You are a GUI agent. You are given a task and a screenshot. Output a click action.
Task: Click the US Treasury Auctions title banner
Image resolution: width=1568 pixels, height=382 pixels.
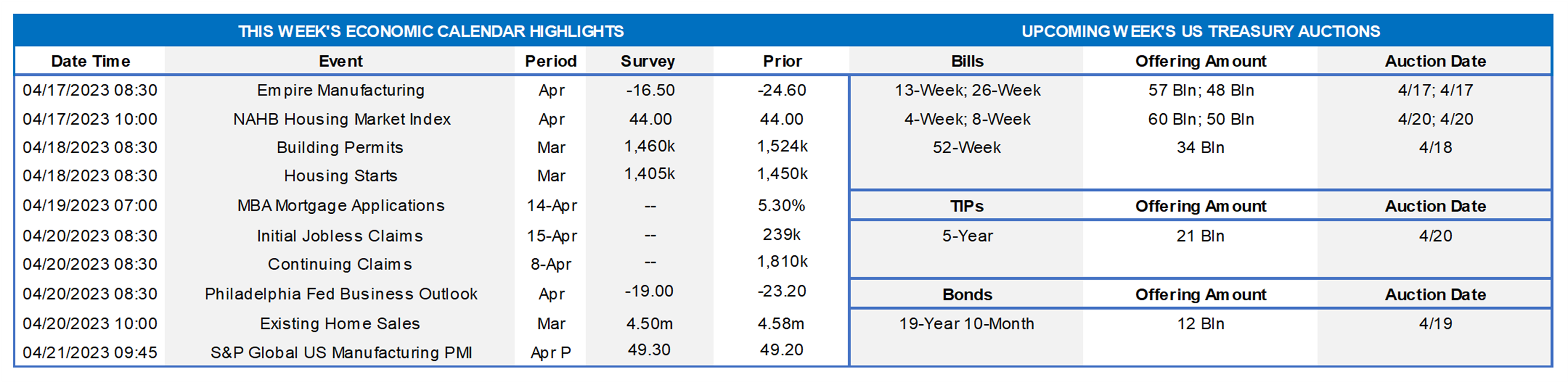pos(1200,31)
